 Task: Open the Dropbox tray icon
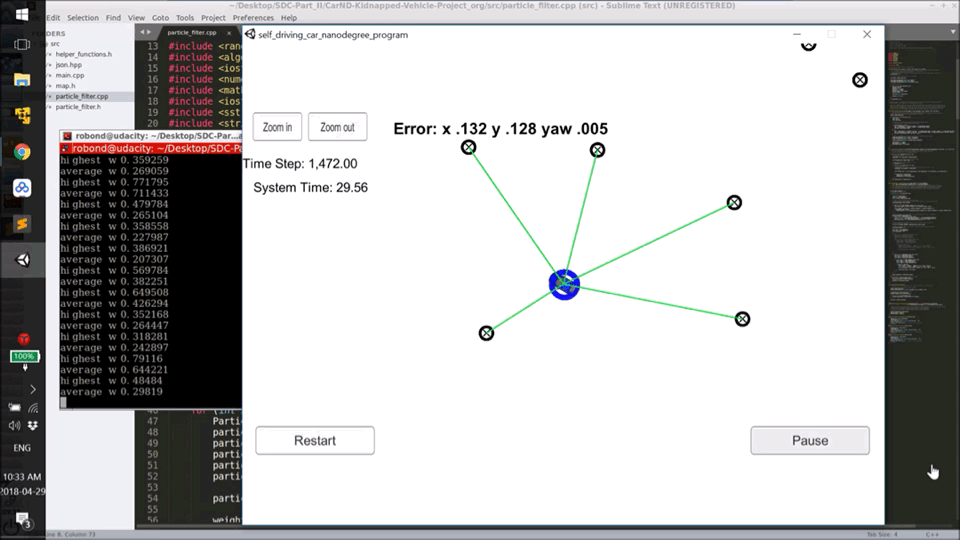33,426
